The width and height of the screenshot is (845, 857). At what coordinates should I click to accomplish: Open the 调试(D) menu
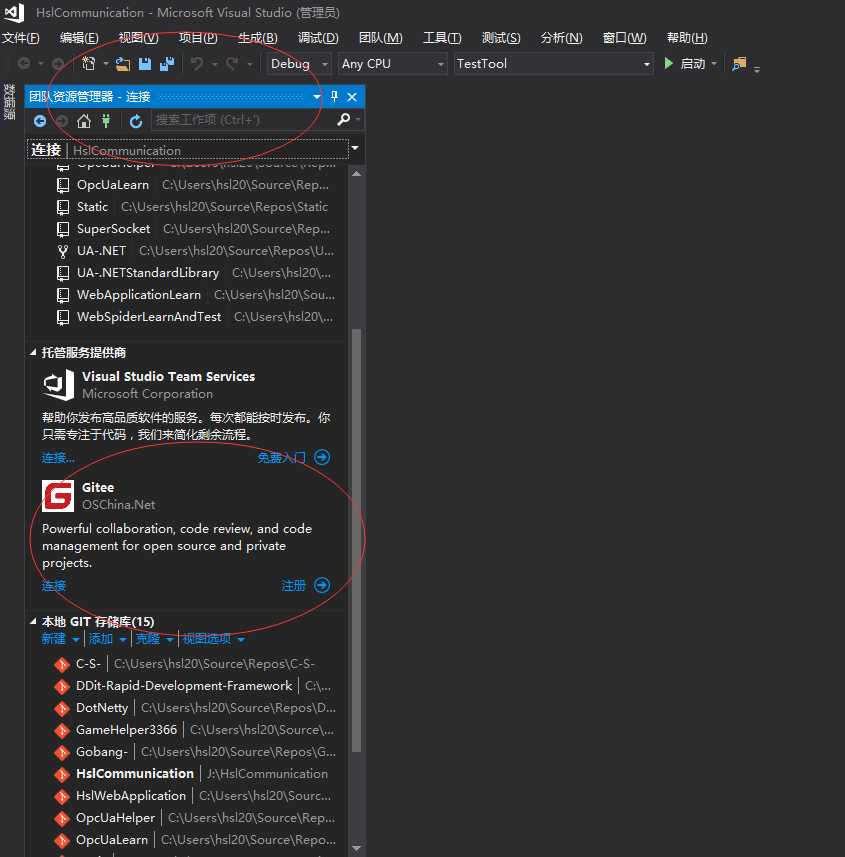pyautogui.click(x=318, y=38)
